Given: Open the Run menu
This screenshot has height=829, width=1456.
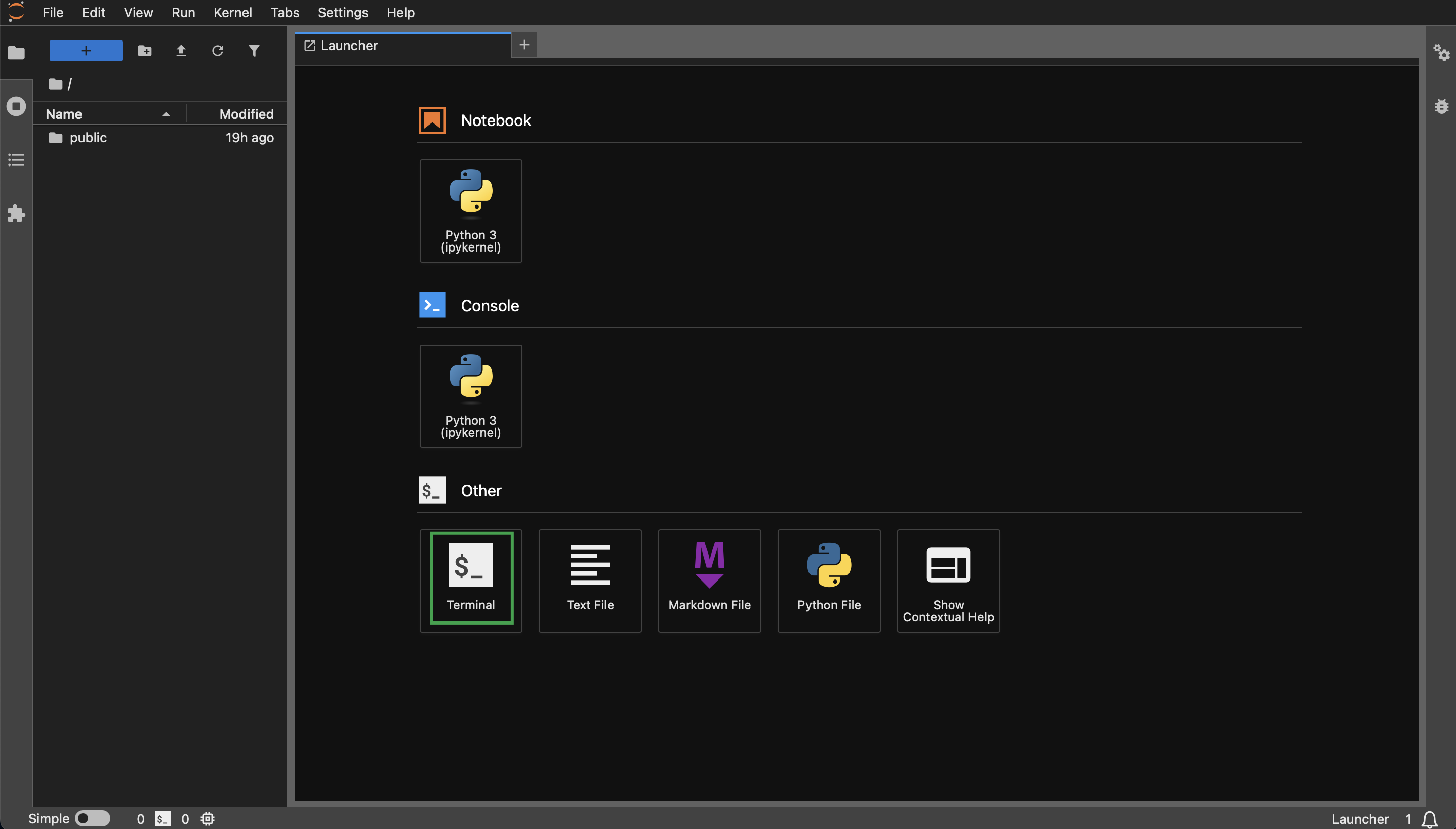Looking at the screenshot, I should tap(183, 12).
